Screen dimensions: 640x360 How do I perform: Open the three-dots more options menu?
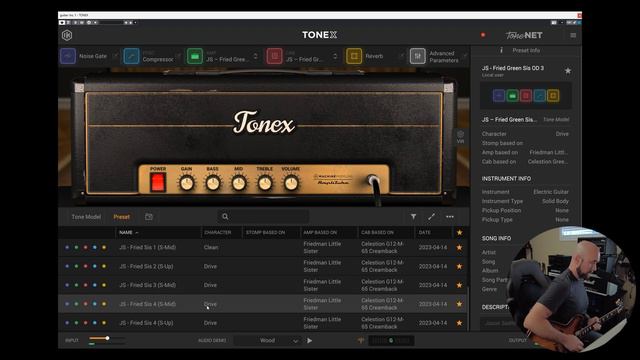tap(450, 217)
